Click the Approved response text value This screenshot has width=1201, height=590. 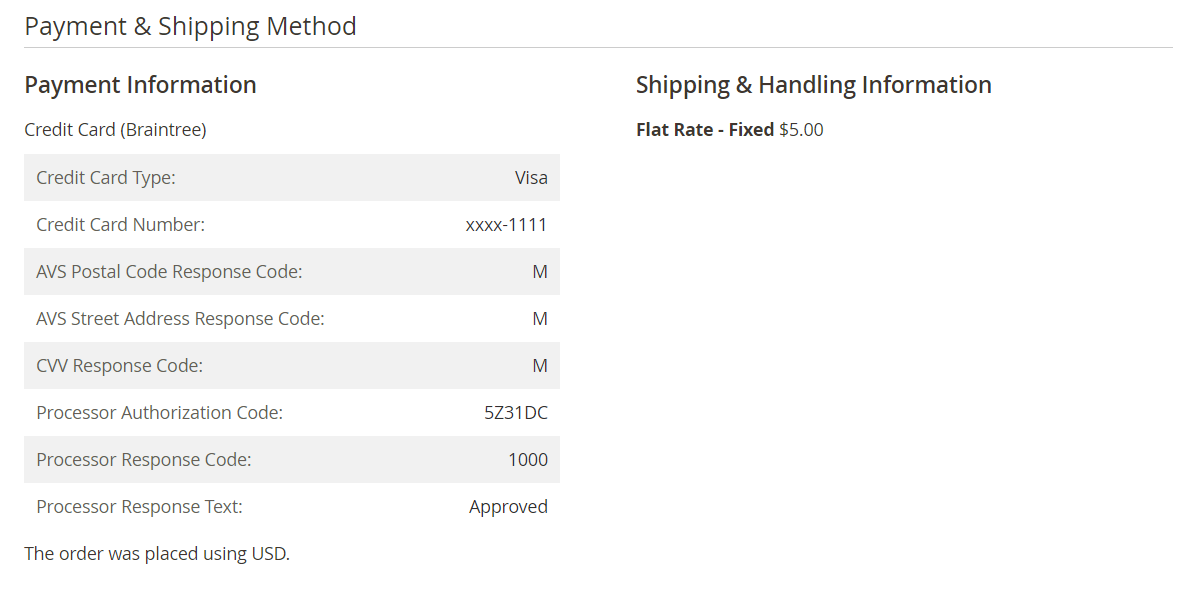pos(508,507)
